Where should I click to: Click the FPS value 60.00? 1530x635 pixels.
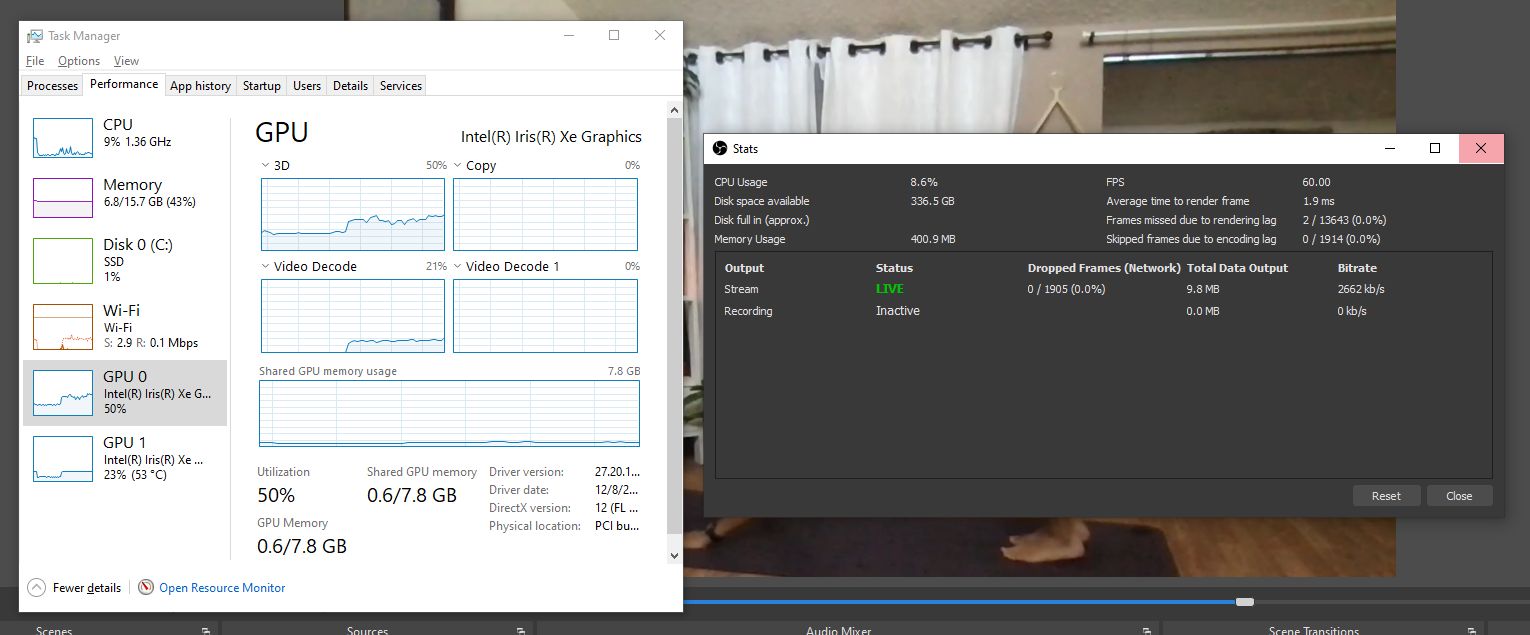click(x=1316, y=182)
